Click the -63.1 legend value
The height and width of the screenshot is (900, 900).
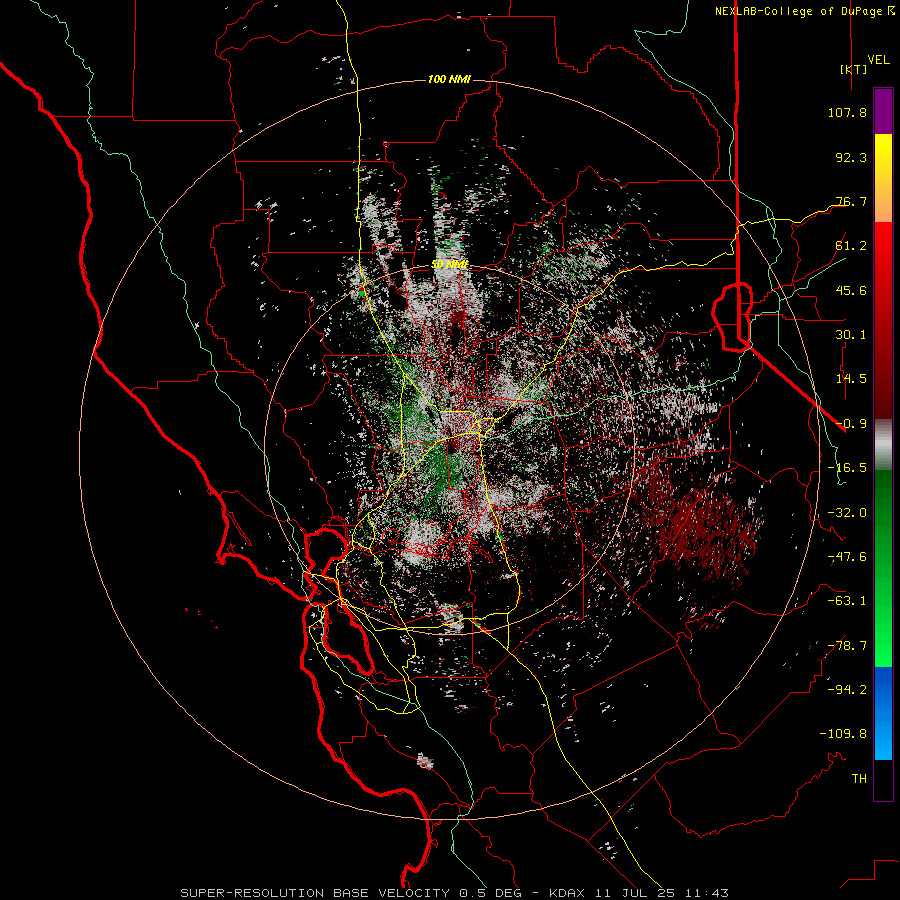coord(847,601)
